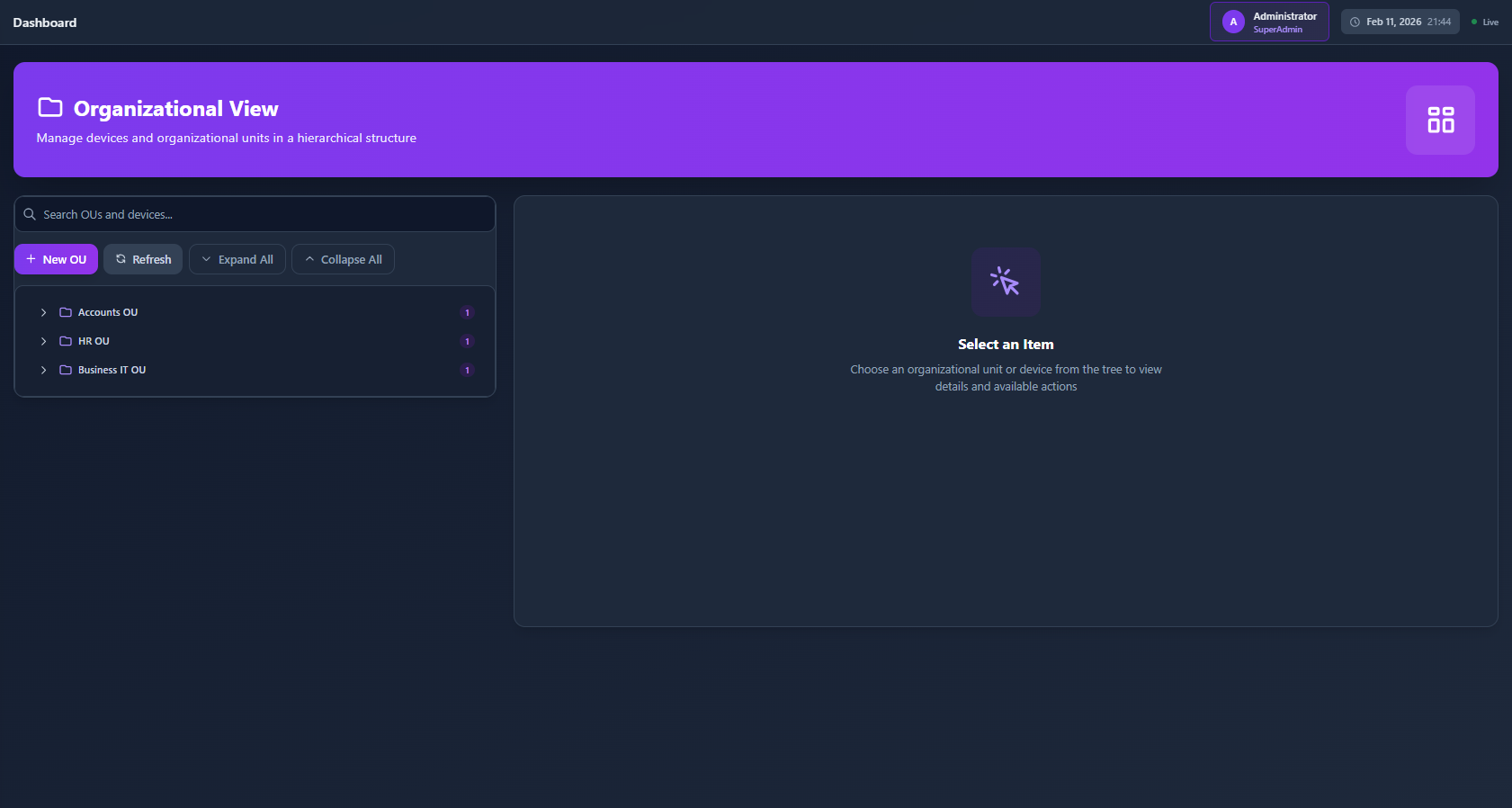The image size is (1512, 808).
Task: Click the Accounts OU count badge
Action: click(x=467, y=312)
